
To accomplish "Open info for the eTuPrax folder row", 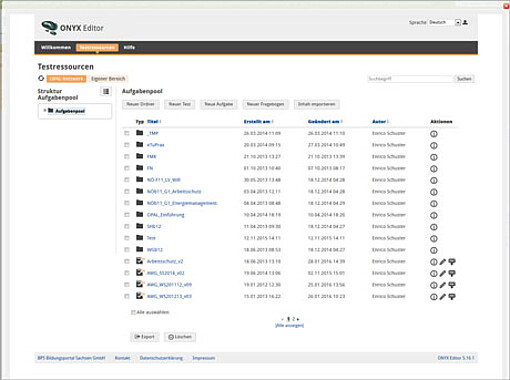I will (433, 145).
